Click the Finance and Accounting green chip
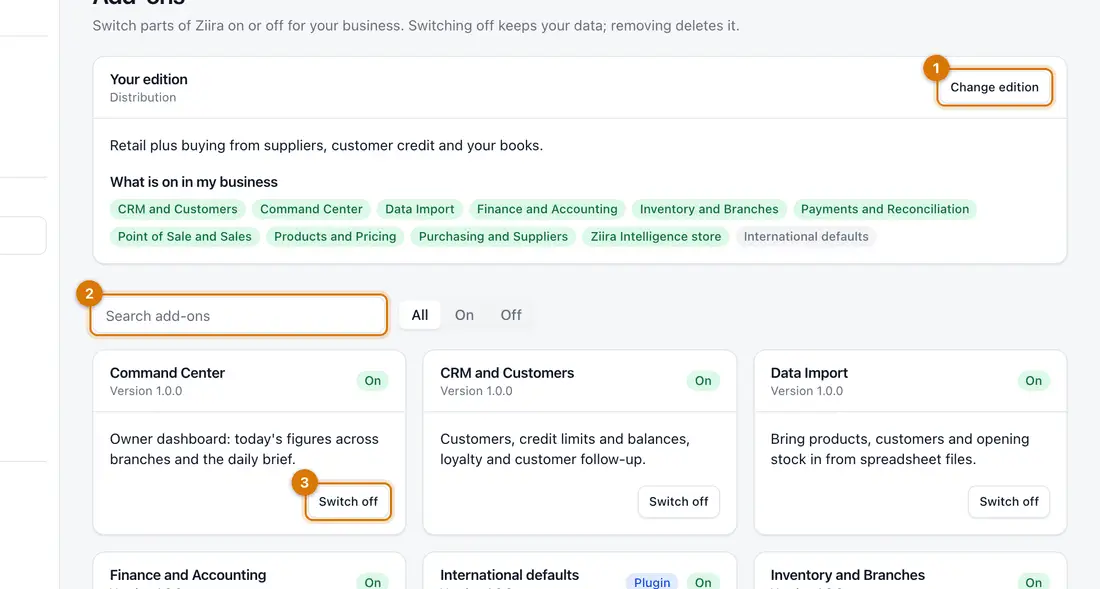 tap(547, 209)
